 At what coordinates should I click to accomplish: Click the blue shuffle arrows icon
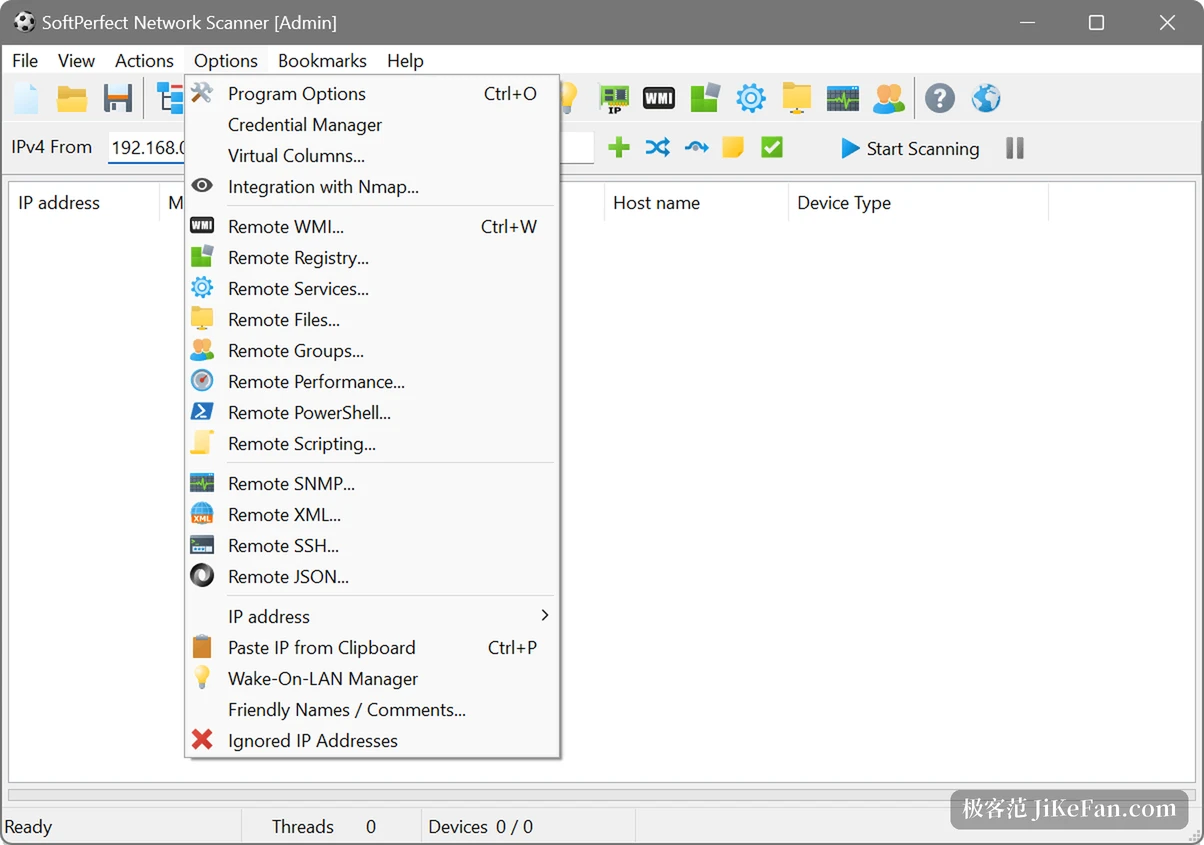pos(657,148)
